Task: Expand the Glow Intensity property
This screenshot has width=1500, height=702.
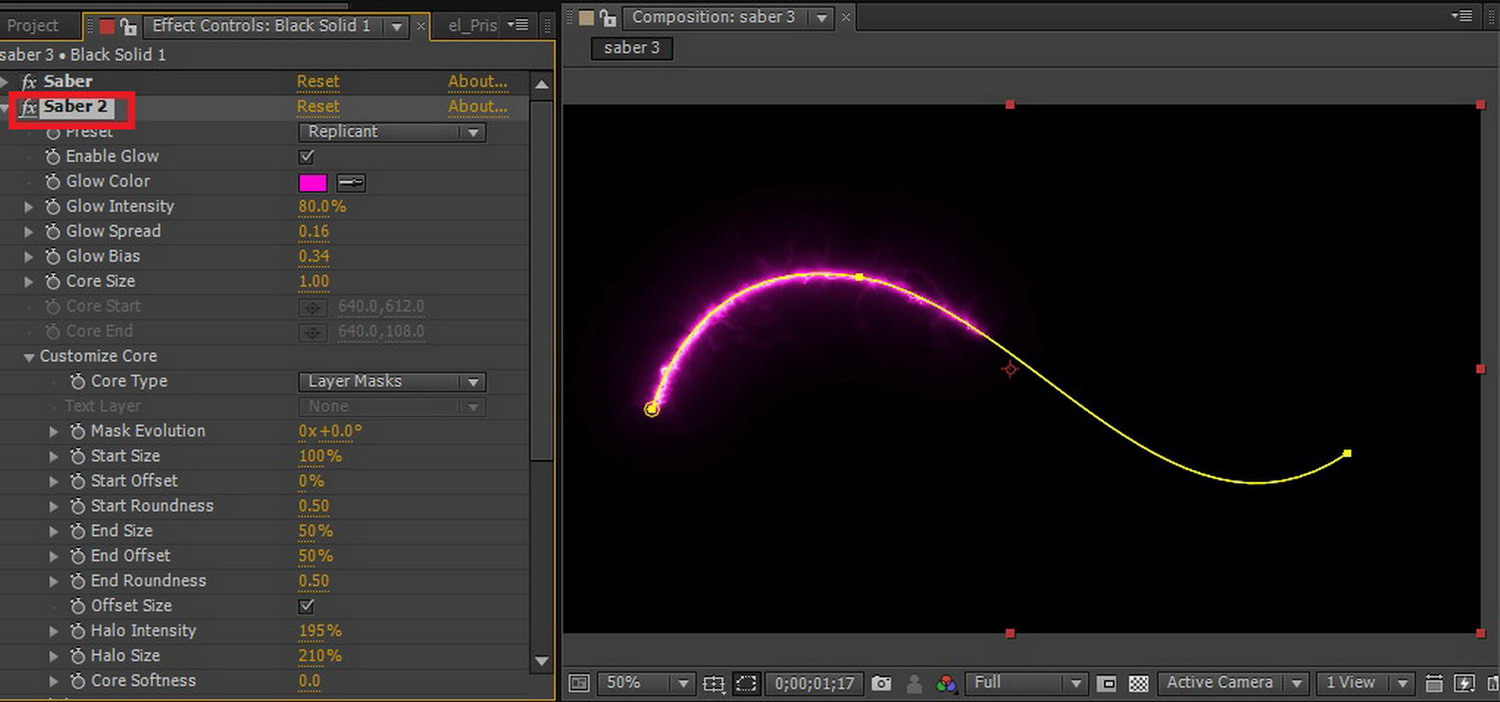Action: pyautogui.click(x=29, y=207)
